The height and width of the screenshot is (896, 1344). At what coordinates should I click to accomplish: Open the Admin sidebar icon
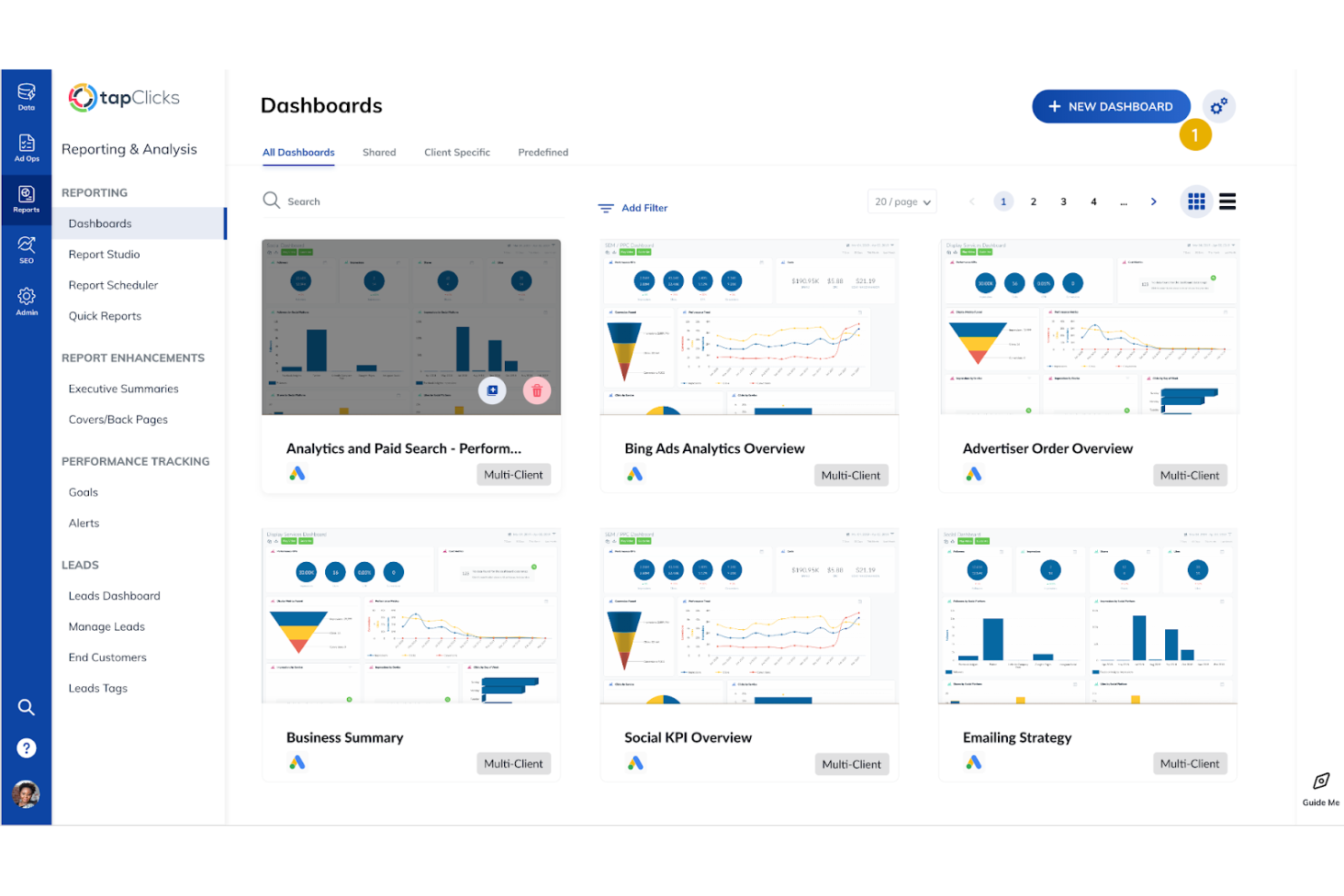[26, 300]
